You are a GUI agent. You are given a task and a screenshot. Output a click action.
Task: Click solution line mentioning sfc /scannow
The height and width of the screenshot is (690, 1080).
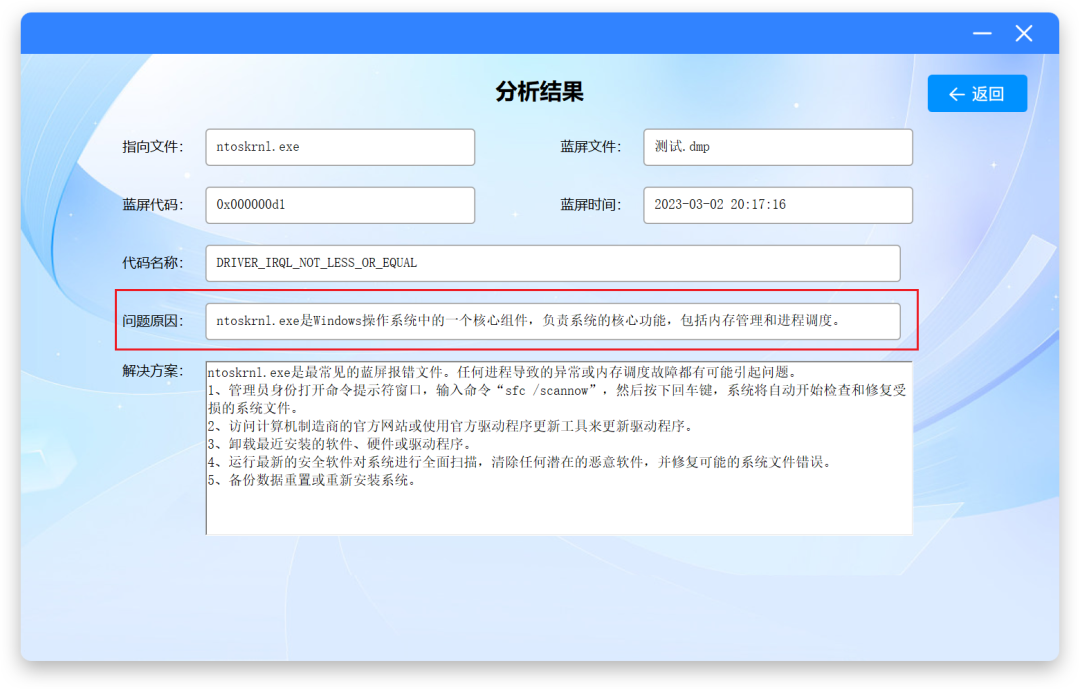(x=557, y=399)
